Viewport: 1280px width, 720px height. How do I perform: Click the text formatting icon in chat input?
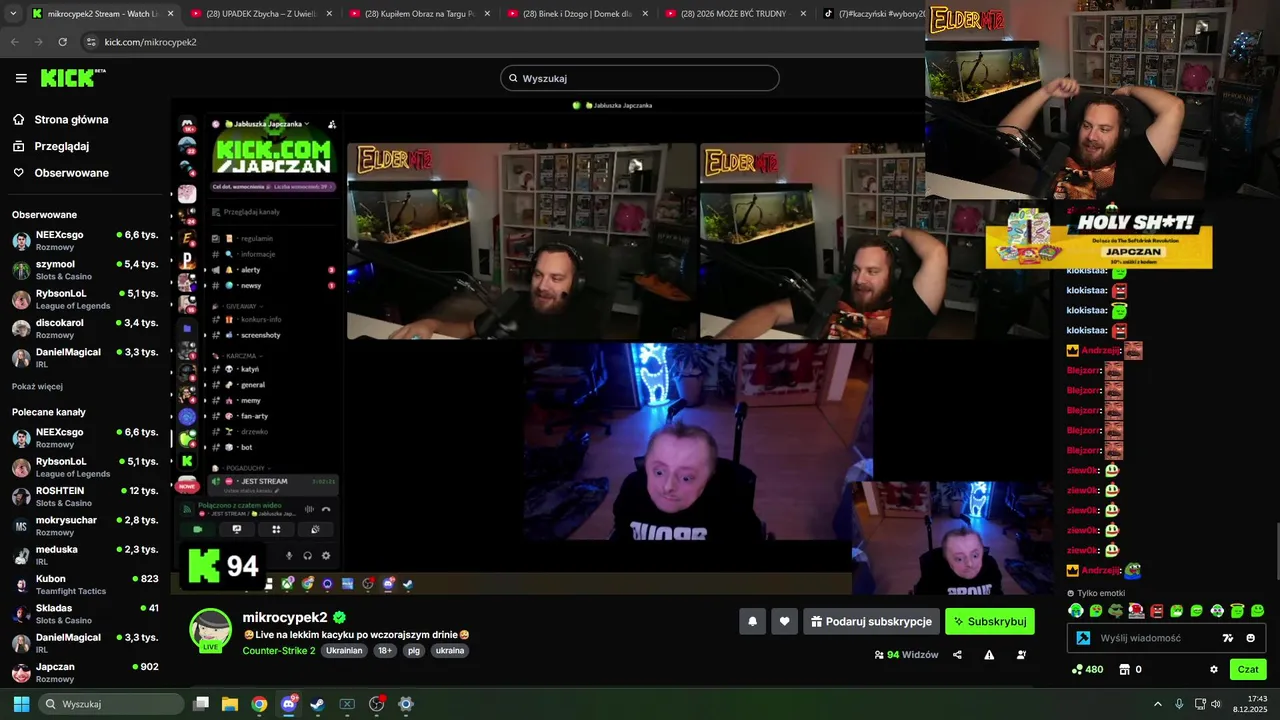[x=1228, y=638]
